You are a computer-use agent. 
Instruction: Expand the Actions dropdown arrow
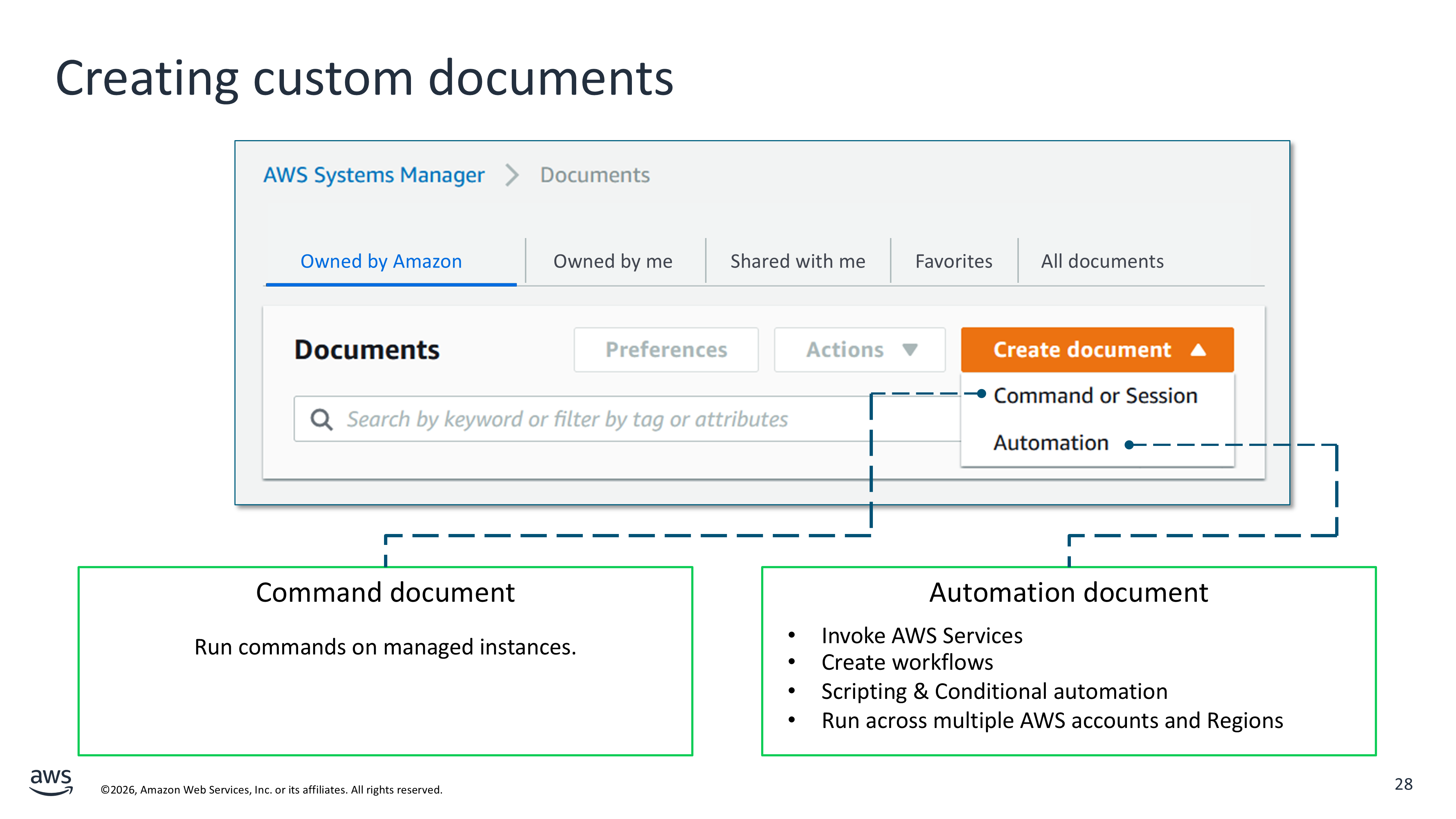pyautogui.click(x=909, y=350)
